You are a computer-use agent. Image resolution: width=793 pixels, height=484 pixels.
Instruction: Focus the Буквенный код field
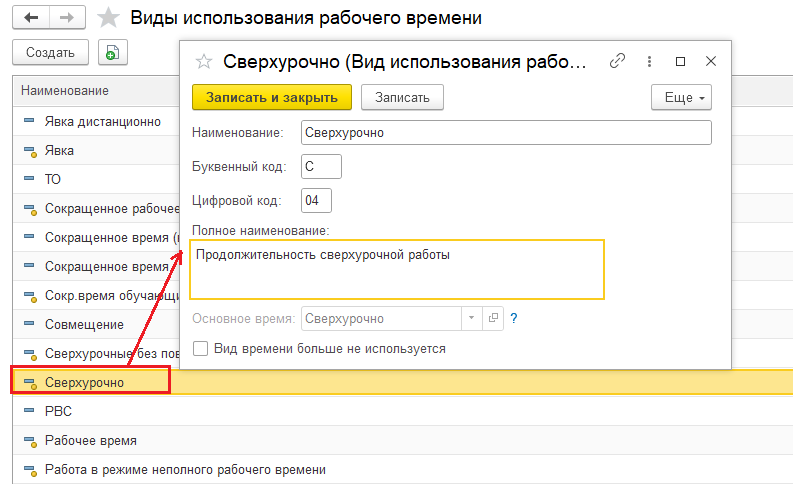pos(321,166)
